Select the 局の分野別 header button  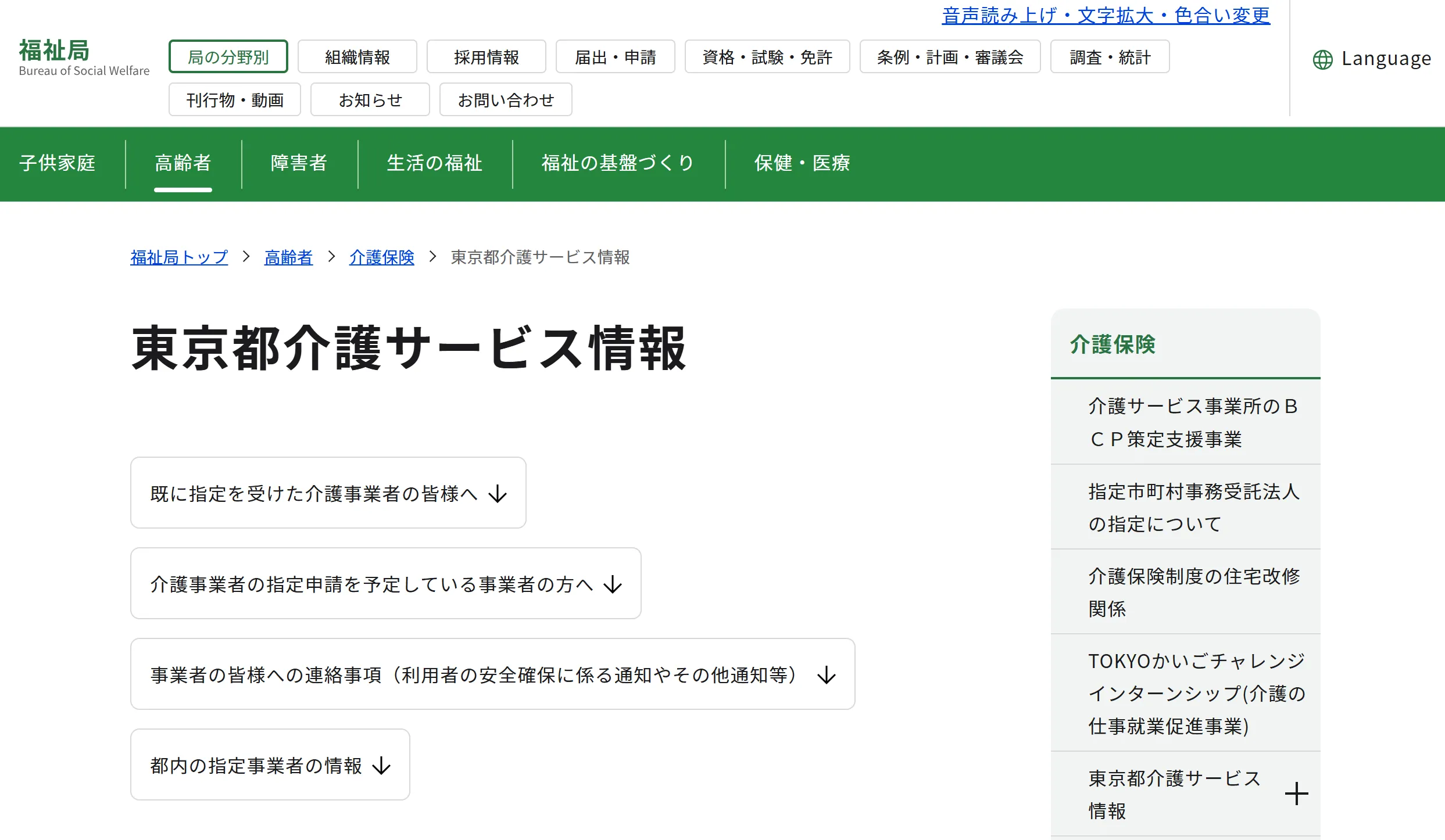tap(228, 57)
